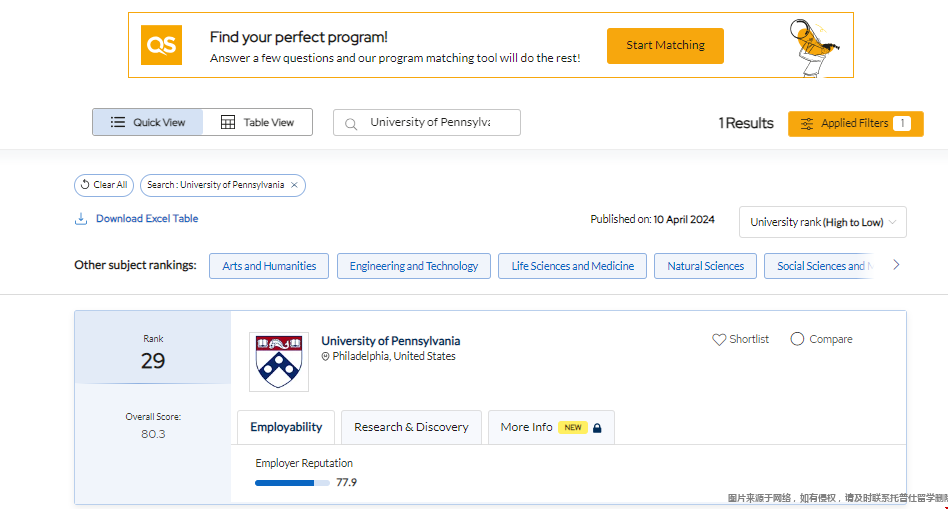Select the Employability tab
This screenshot has width=948, height=509.
click(286, 427)
